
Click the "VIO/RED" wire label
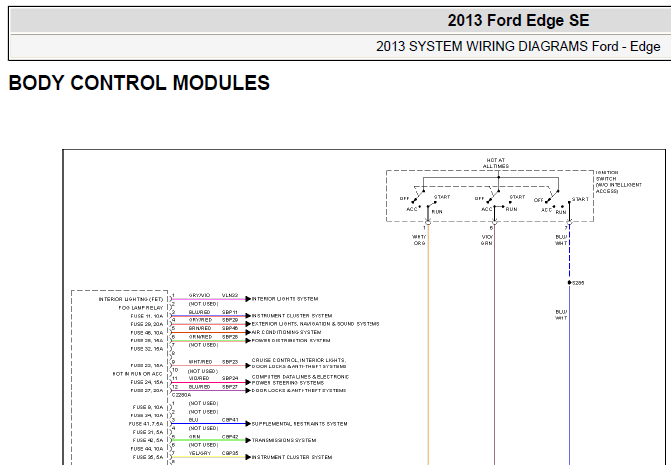(199, 378)
